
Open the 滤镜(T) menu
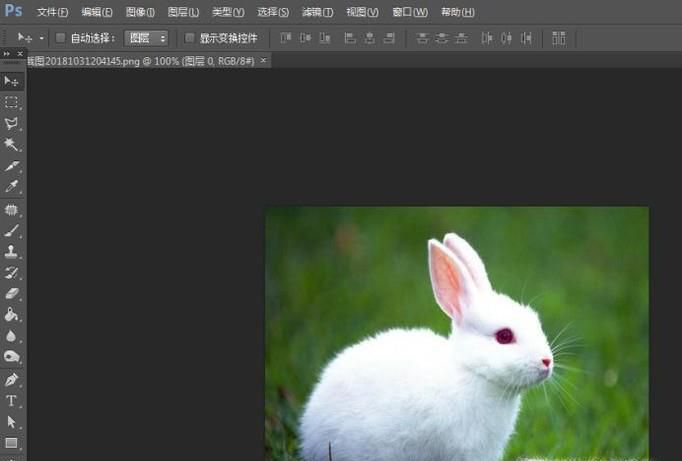point(317,12)
